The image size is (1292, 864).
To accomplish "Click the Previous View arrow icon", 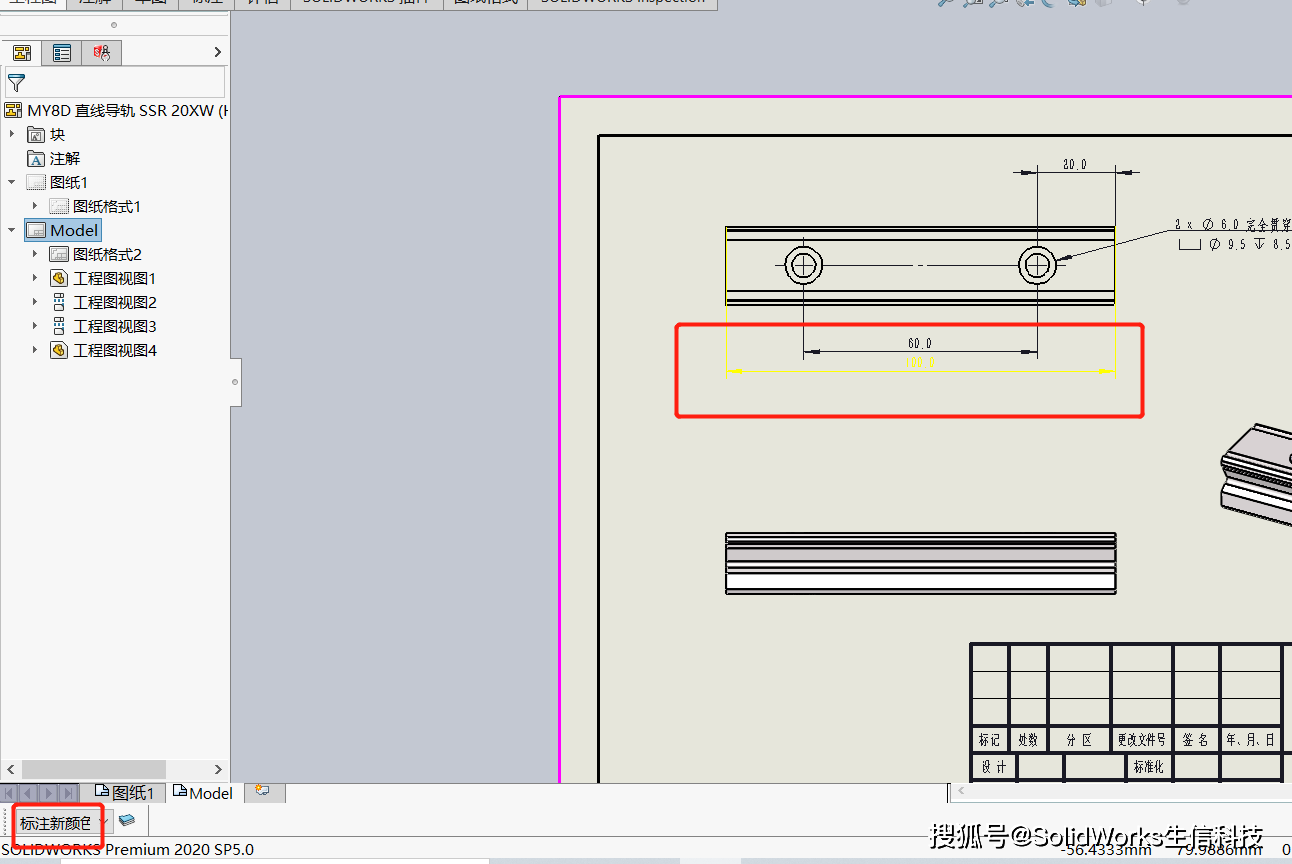I will [x=1022, y=3].
